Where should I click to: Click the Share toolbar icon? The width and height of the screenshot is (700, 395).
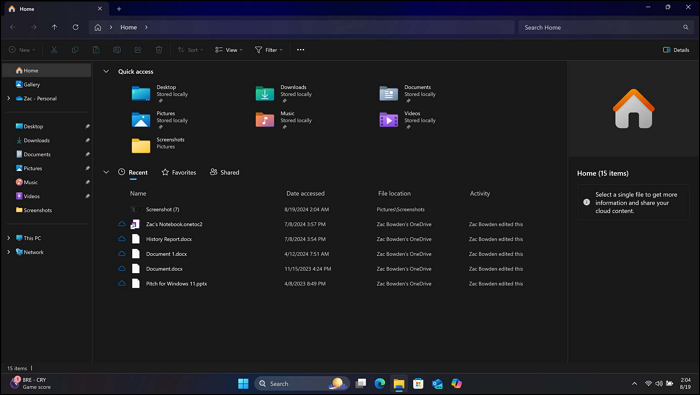click(x=138, y=50)
